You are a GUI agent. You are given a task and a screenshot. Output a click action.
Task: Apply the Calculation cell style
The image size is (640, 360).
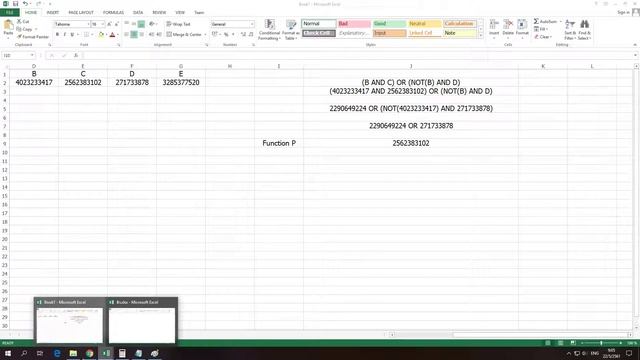(460, 24)
